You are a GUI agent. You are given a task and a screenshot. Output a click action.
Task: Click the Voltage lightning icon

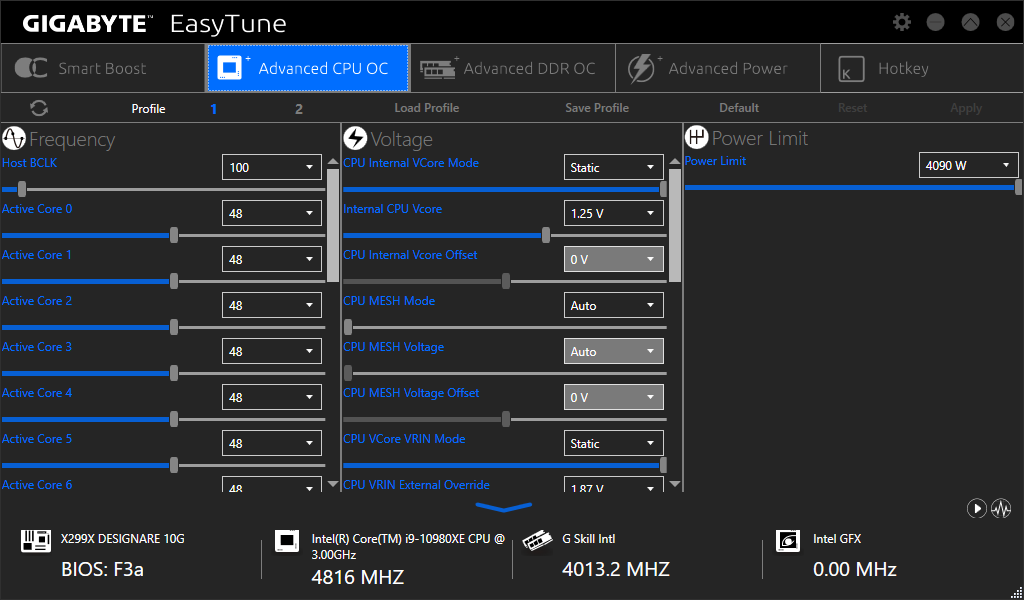click(x=355, y=138)
